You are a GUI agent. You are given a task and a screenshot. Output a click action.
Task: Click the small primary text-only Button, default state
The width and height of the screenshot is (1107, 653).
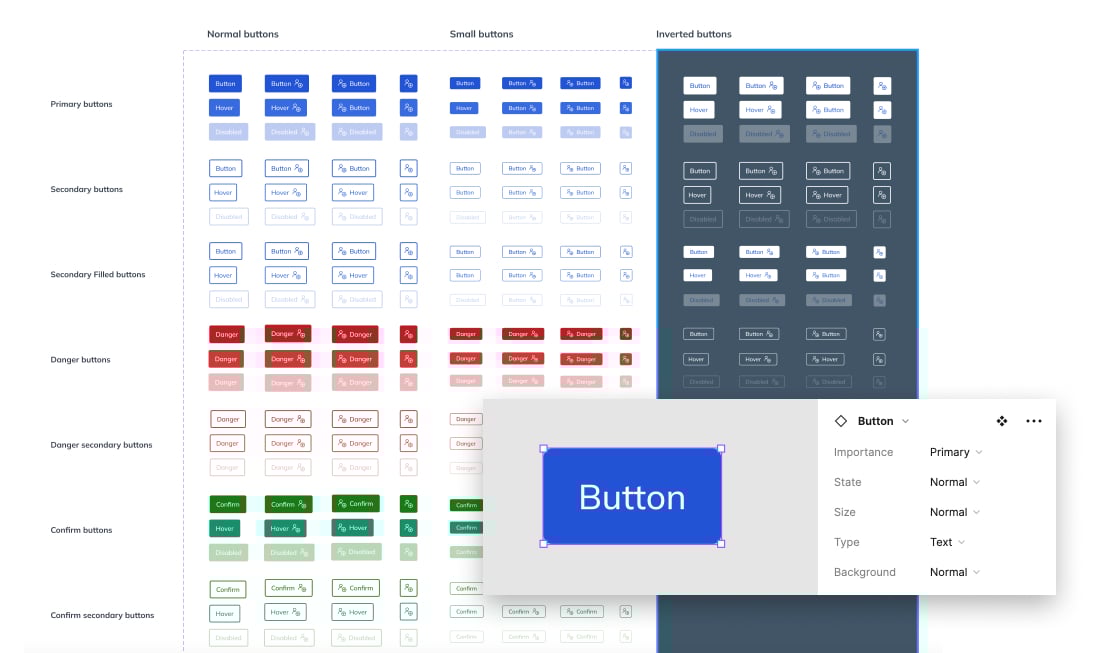(x=465, y=83)
